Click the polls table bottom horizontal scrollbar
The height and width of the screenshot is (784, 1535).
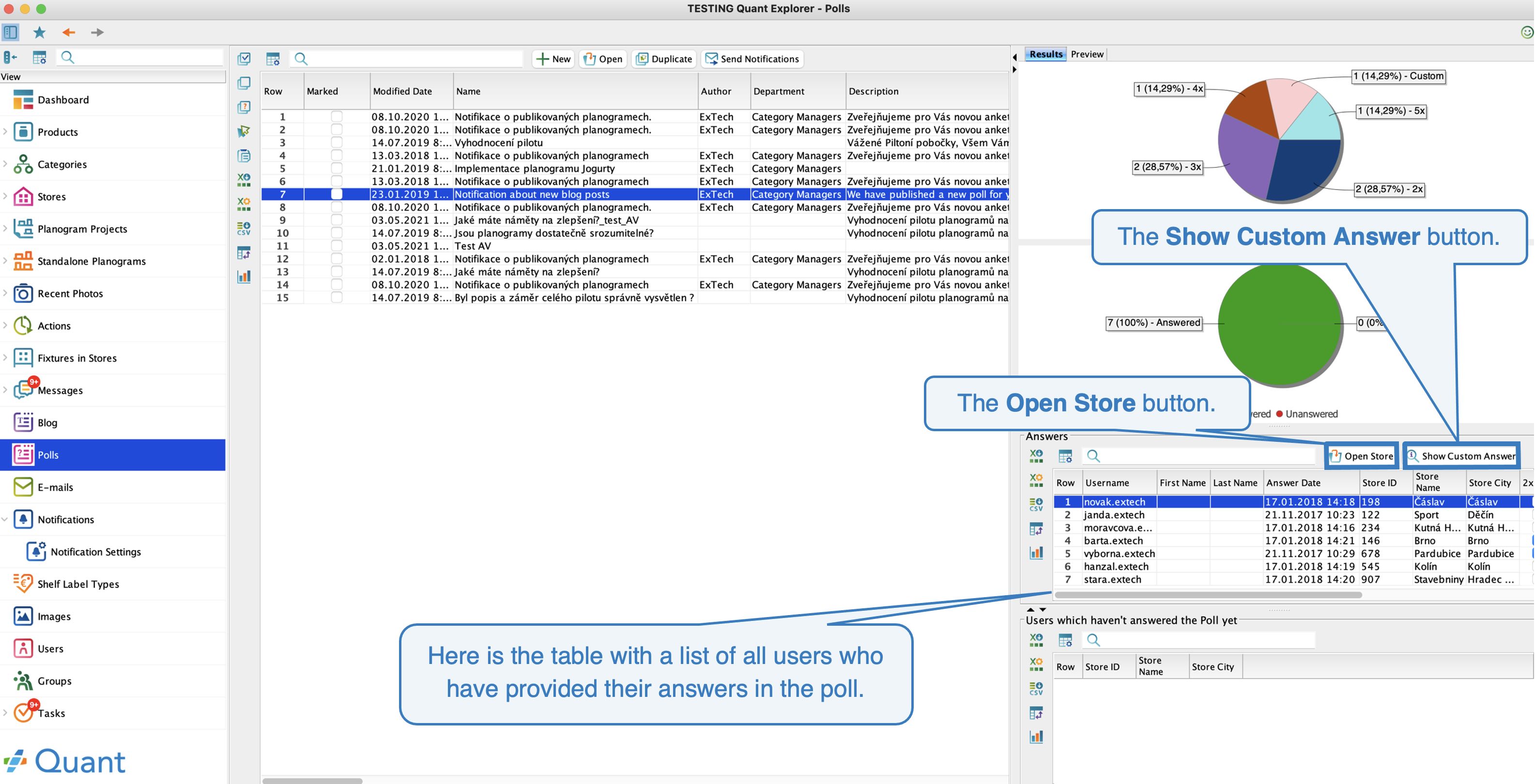312,781
